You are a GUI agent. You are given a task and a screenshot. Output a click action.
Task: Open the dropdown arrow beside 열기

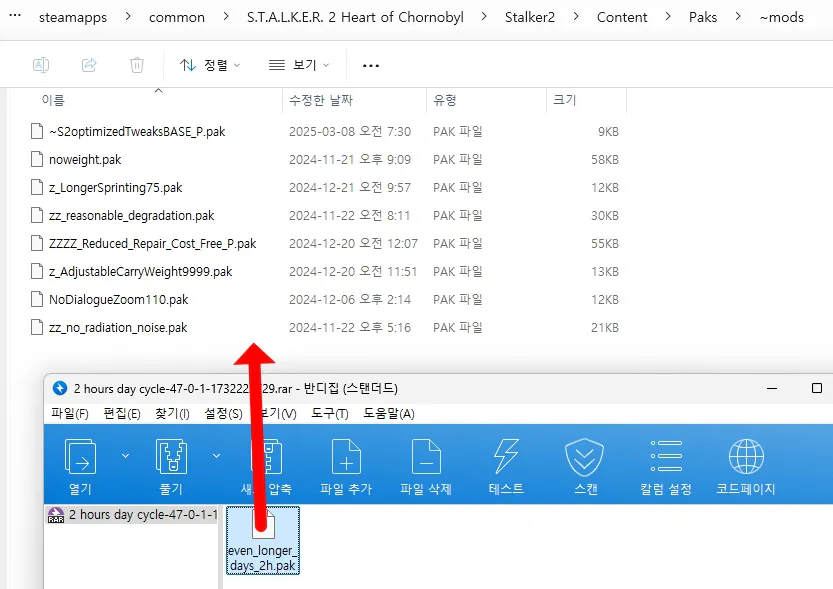tap(125, 456)
